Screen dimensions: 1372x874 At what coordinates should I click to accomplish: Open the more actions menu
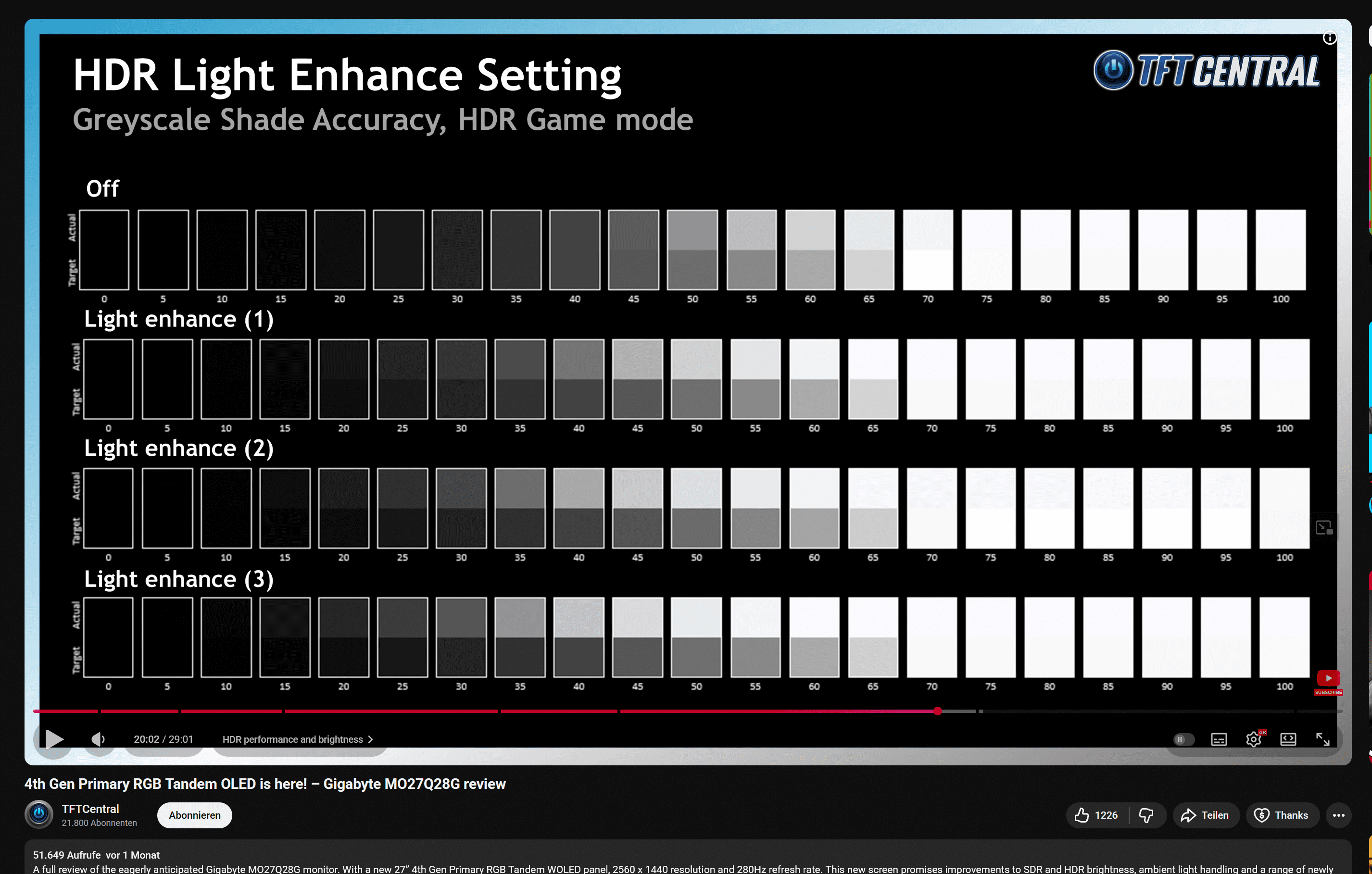click(1338, 815)
